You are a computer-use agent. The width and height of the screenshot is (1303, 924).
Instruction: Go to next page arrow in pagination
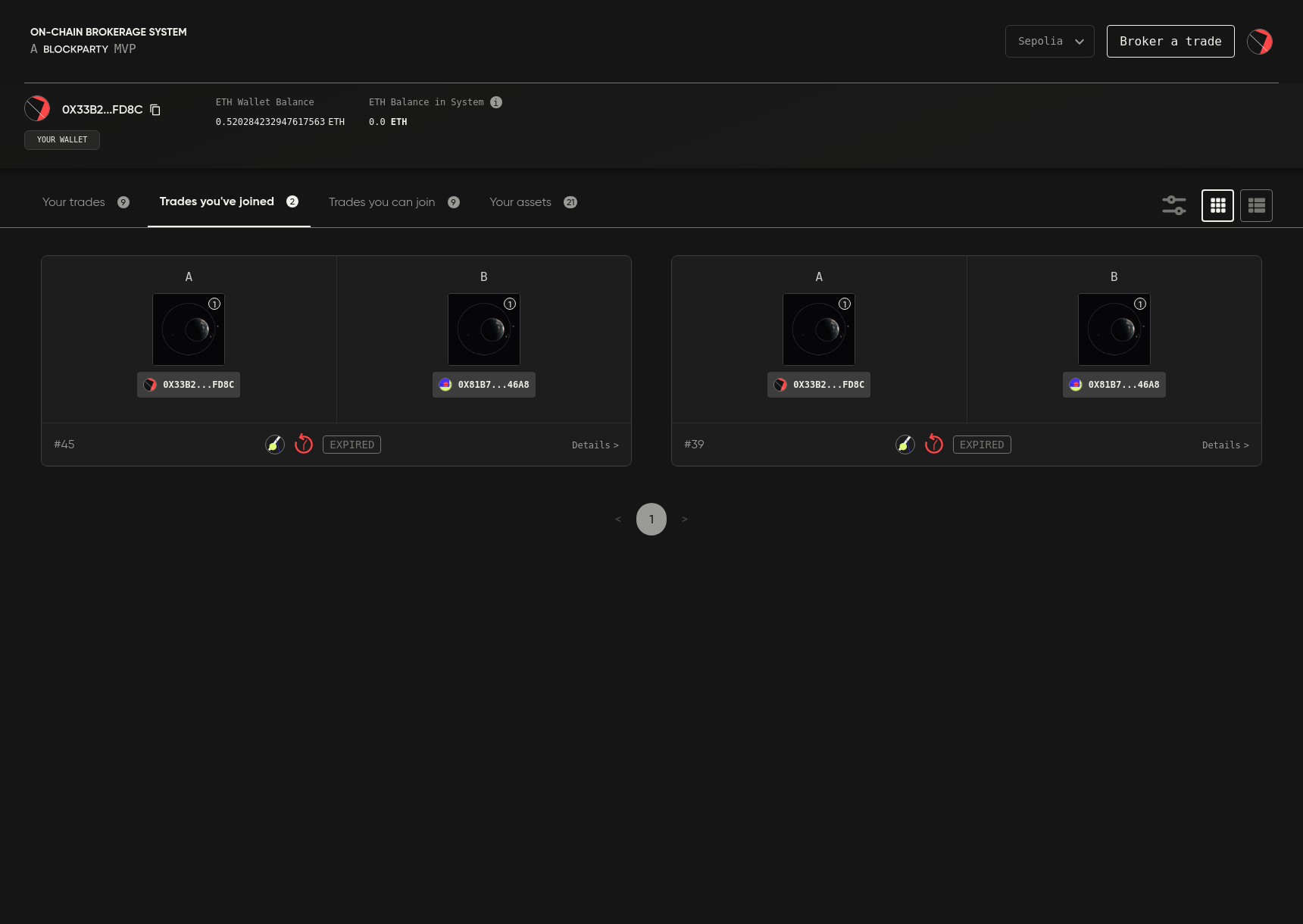(x=684, y=520)
